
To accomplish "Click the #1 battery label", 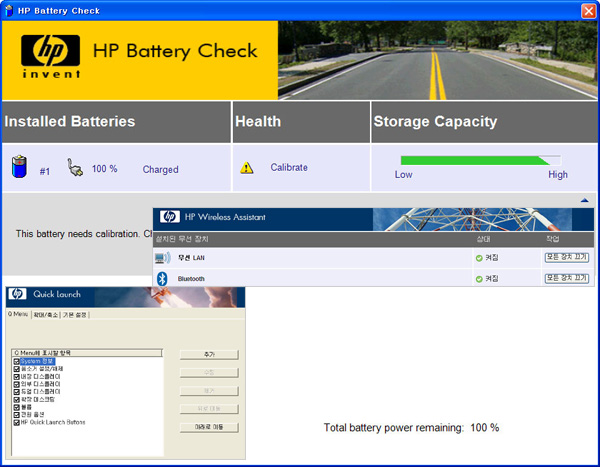I will [x=45, y=171].
